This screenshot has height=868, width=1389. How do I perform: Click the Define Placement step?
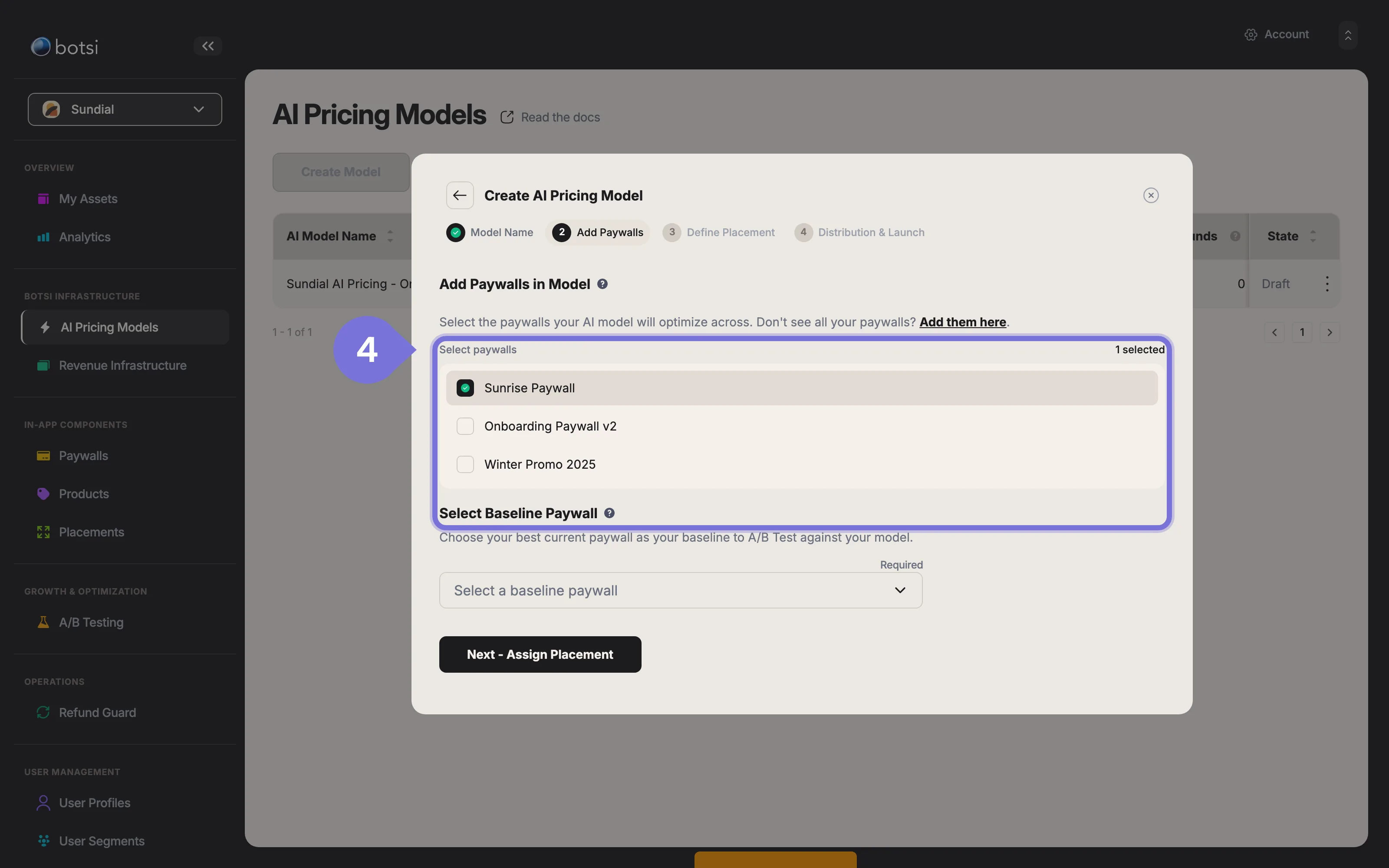(718, 233)
